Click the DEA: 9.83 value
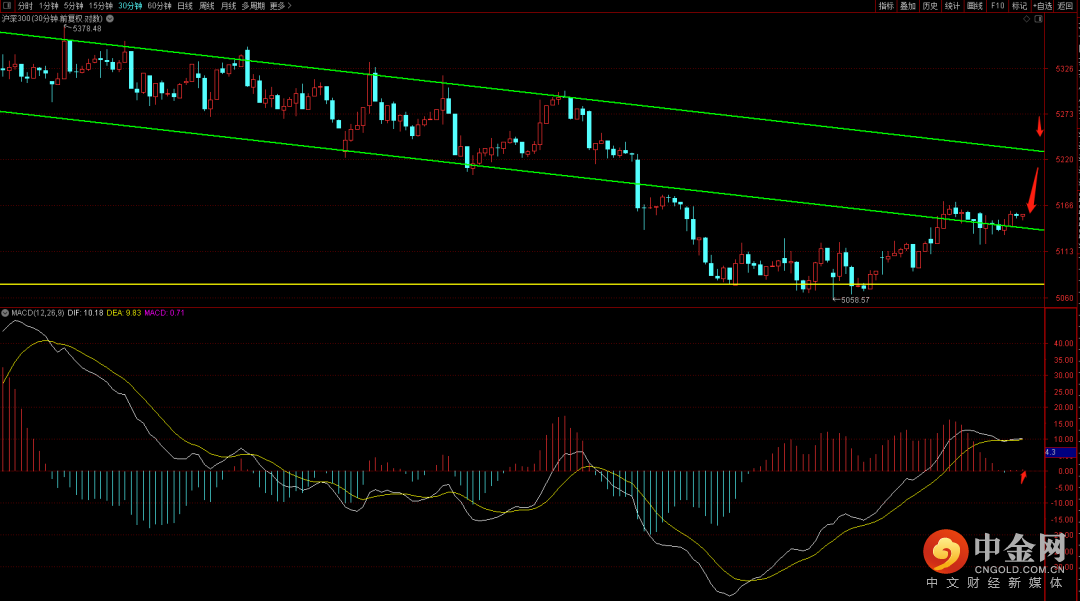The height and width of the screenshot is (601, 1080). click(123, 313)
